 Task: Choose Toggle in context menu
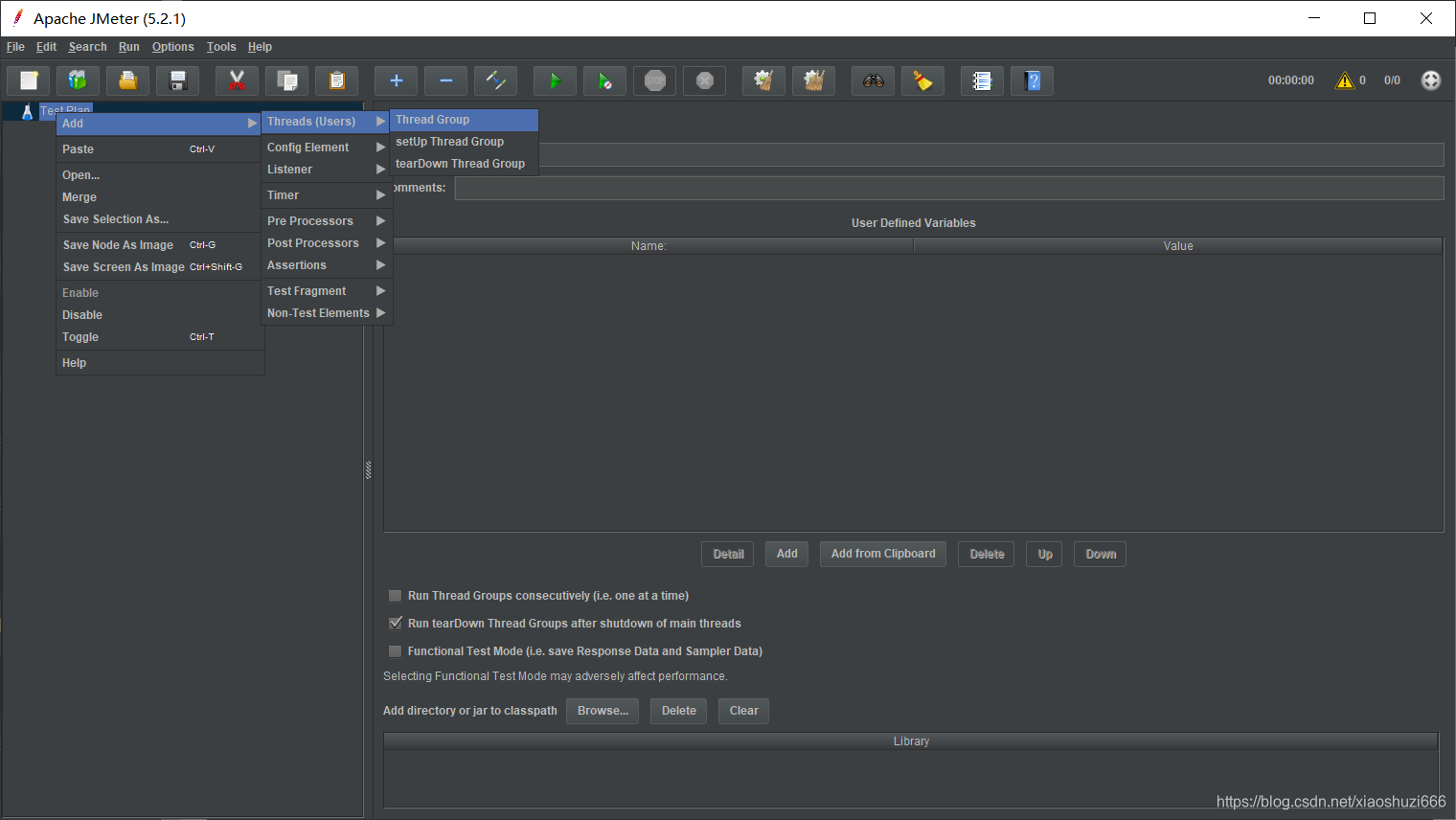coord(159,337)
